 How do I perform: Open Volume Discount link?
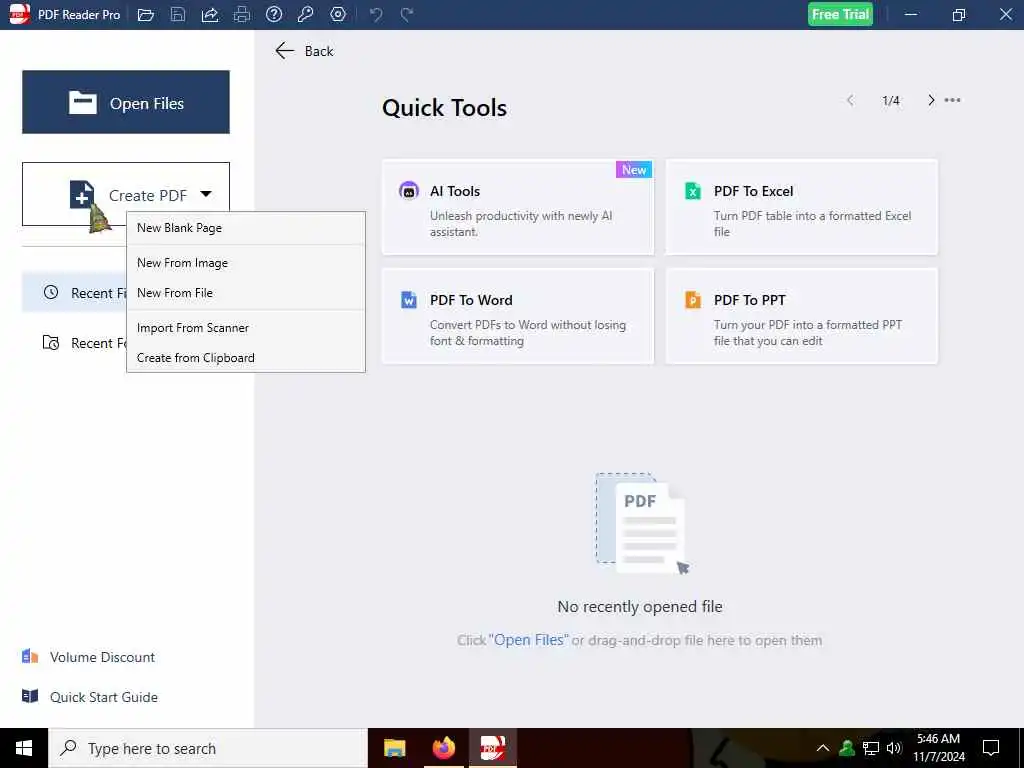(x=103, y=657)
